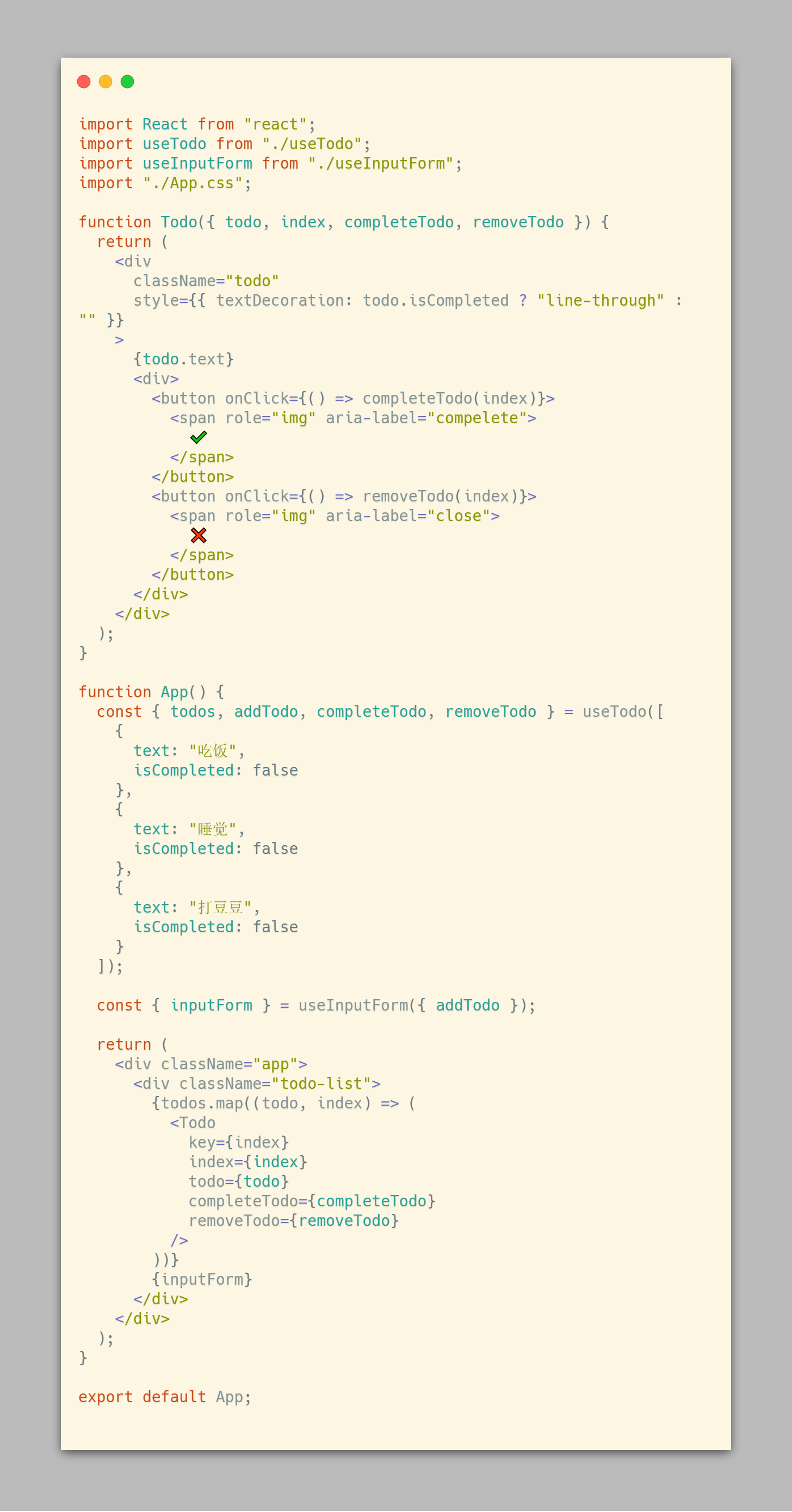
Task: Select the "吃饭" string
Action: pos(213,751)
